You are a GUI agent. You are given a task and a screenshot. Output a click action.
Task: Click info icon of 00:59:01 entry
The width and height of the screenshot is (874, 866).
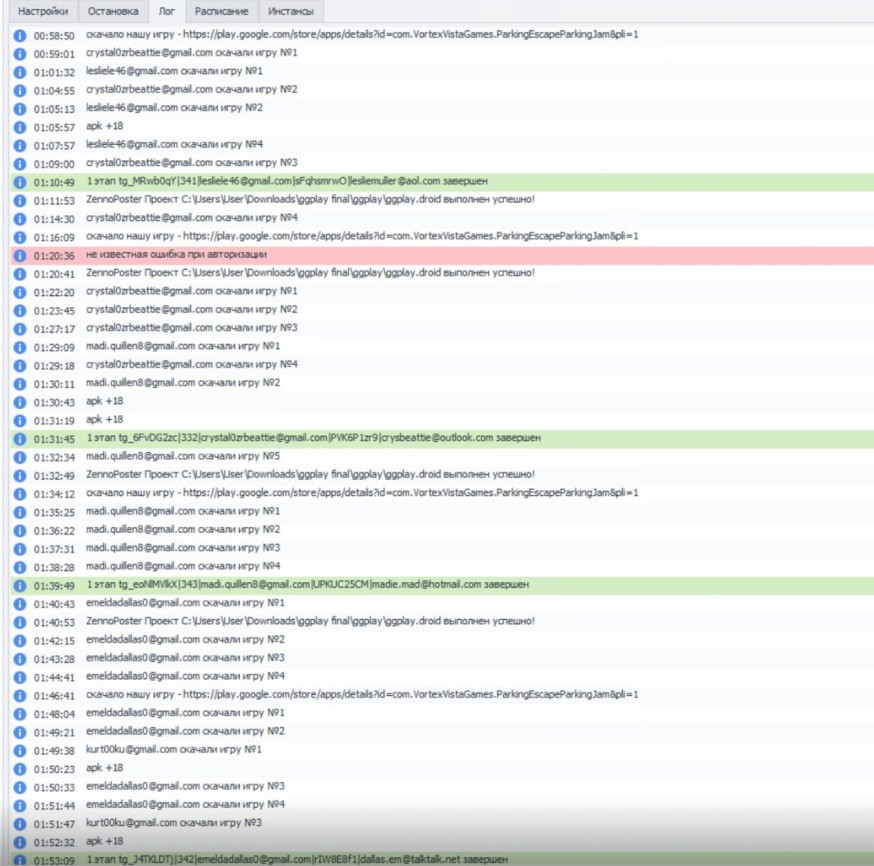(x=20, y=54)
